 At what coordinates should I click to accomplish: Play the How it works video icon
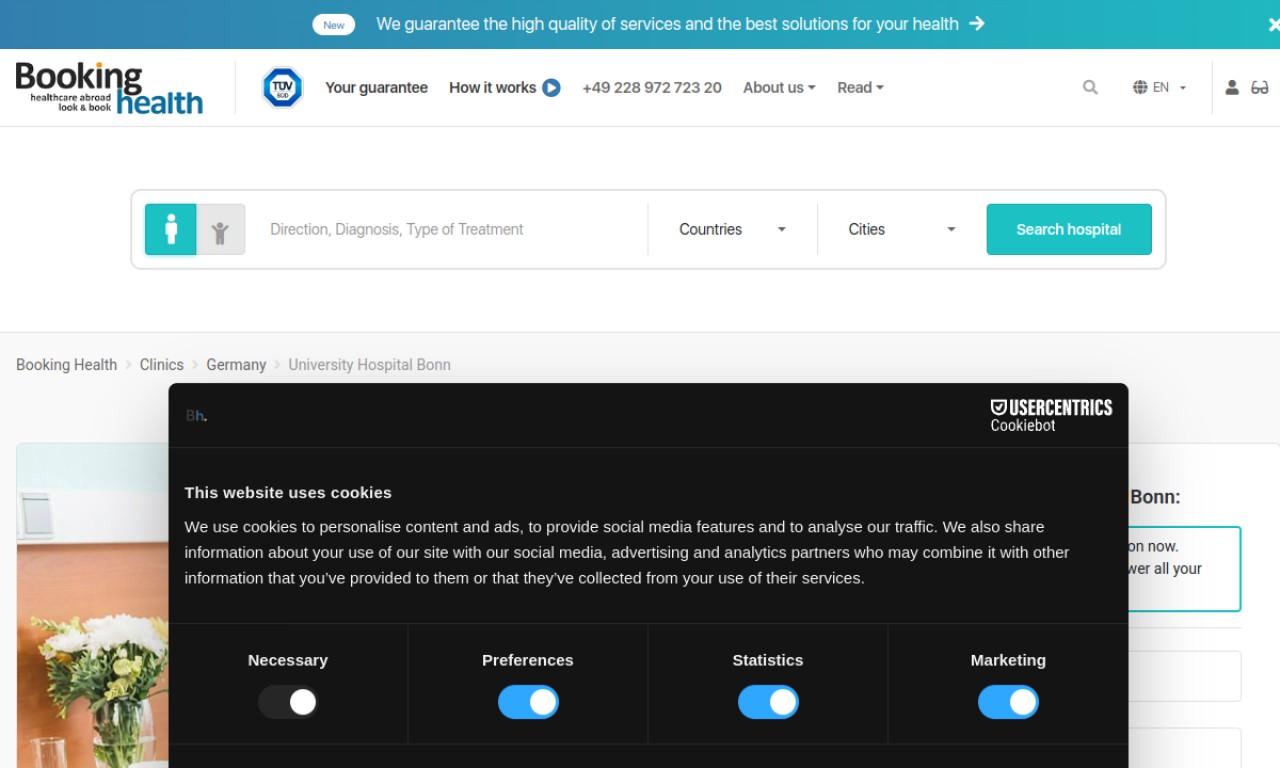[x=551, y=88]
